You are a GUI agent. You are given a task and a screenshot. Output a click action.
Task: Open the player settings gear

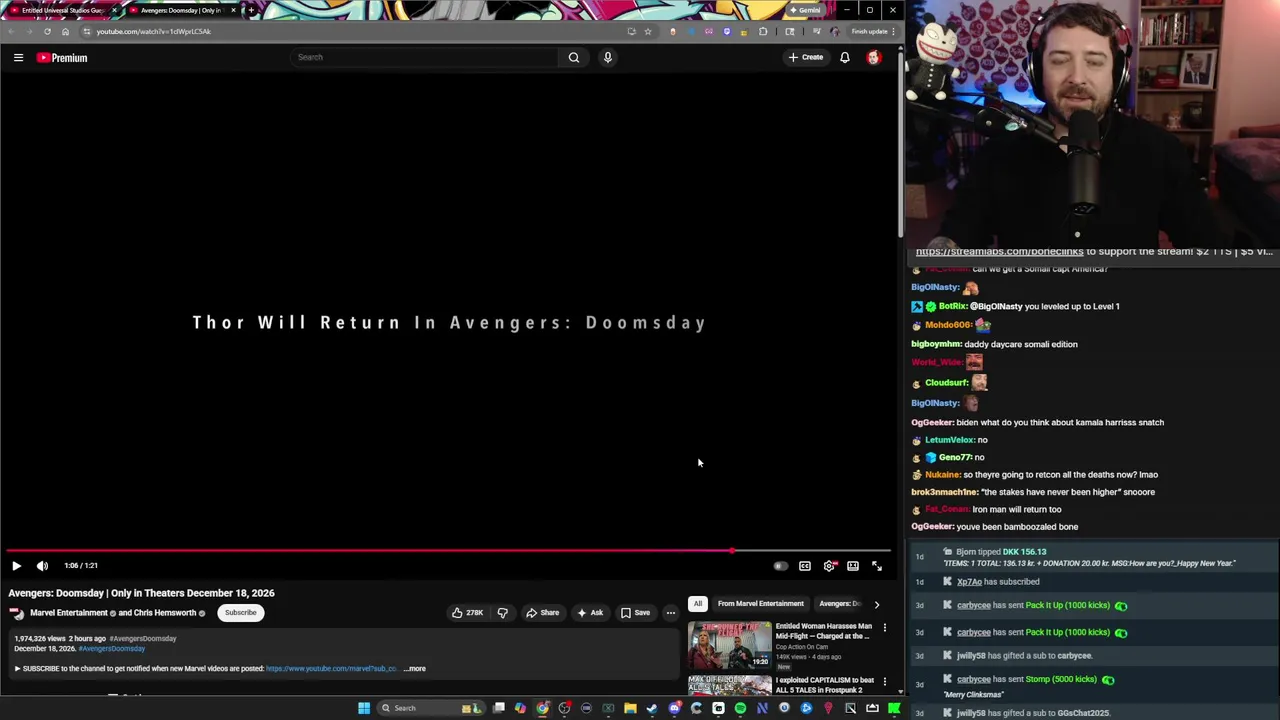pyautogui.click(x=829, y=566)
